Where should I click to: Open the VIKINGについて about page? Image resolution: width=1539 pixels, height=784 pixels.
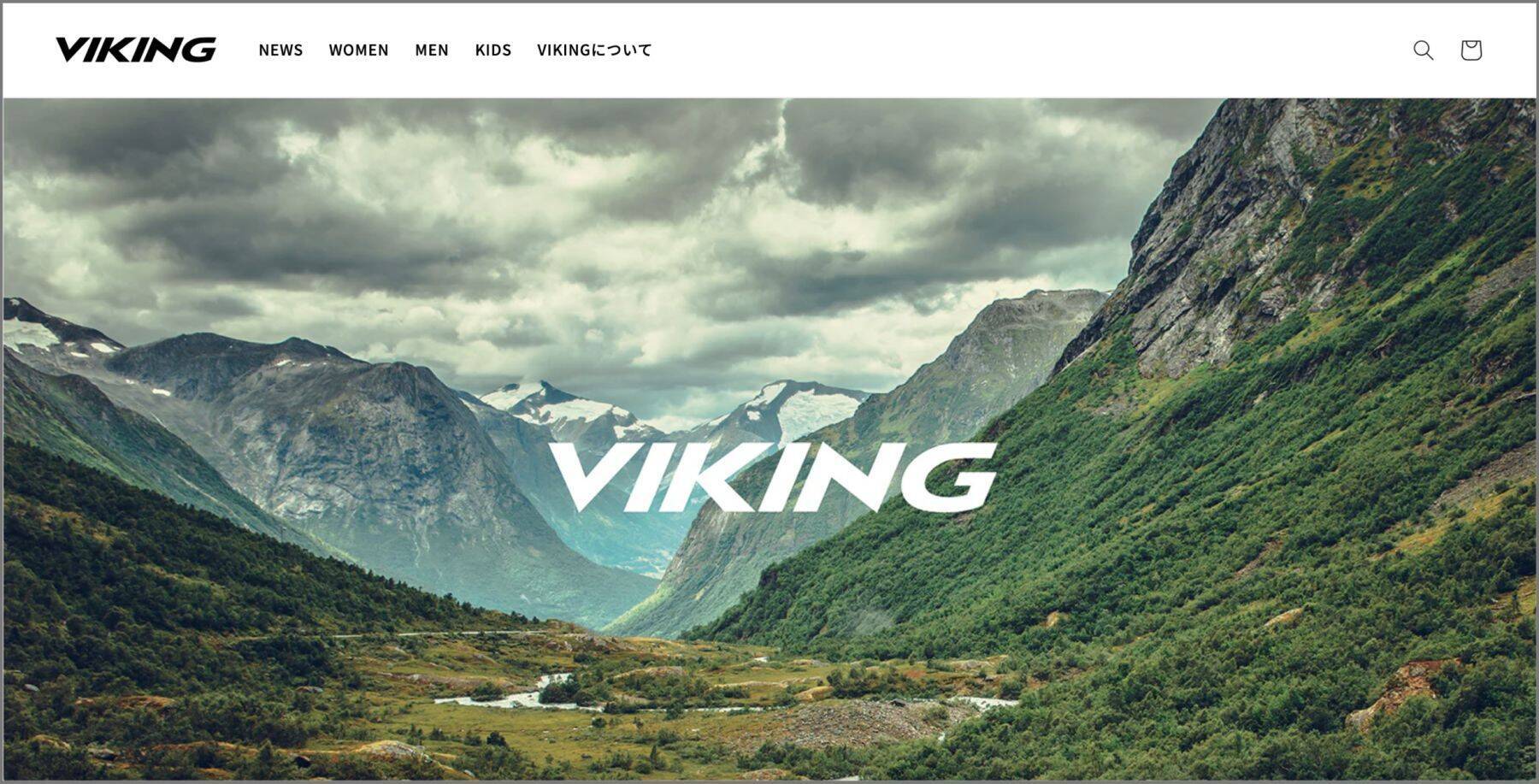tap(594, 50)
